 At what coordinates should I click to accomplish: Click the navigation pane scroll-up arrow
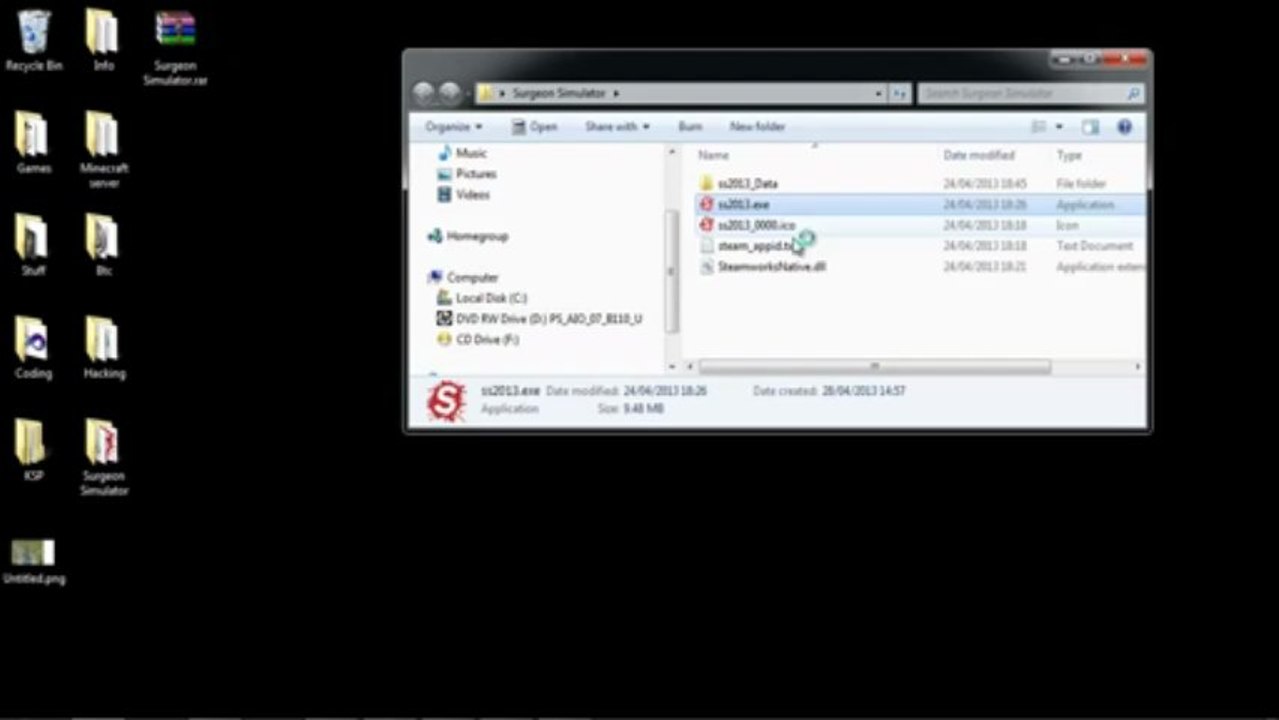pyautogui.click(x=673, y=150)
